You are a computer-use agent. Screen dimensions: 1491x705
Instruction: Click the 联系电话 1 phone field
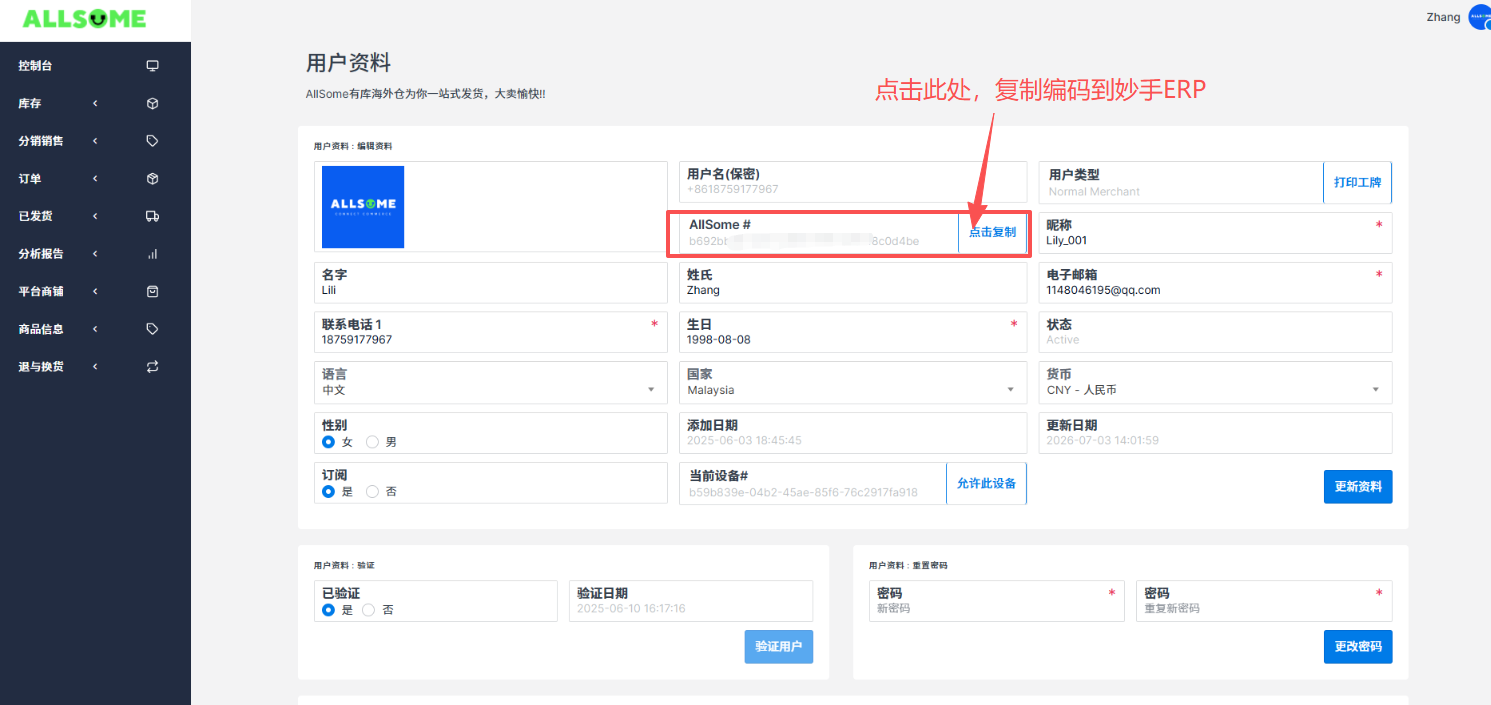click(490, 332)
